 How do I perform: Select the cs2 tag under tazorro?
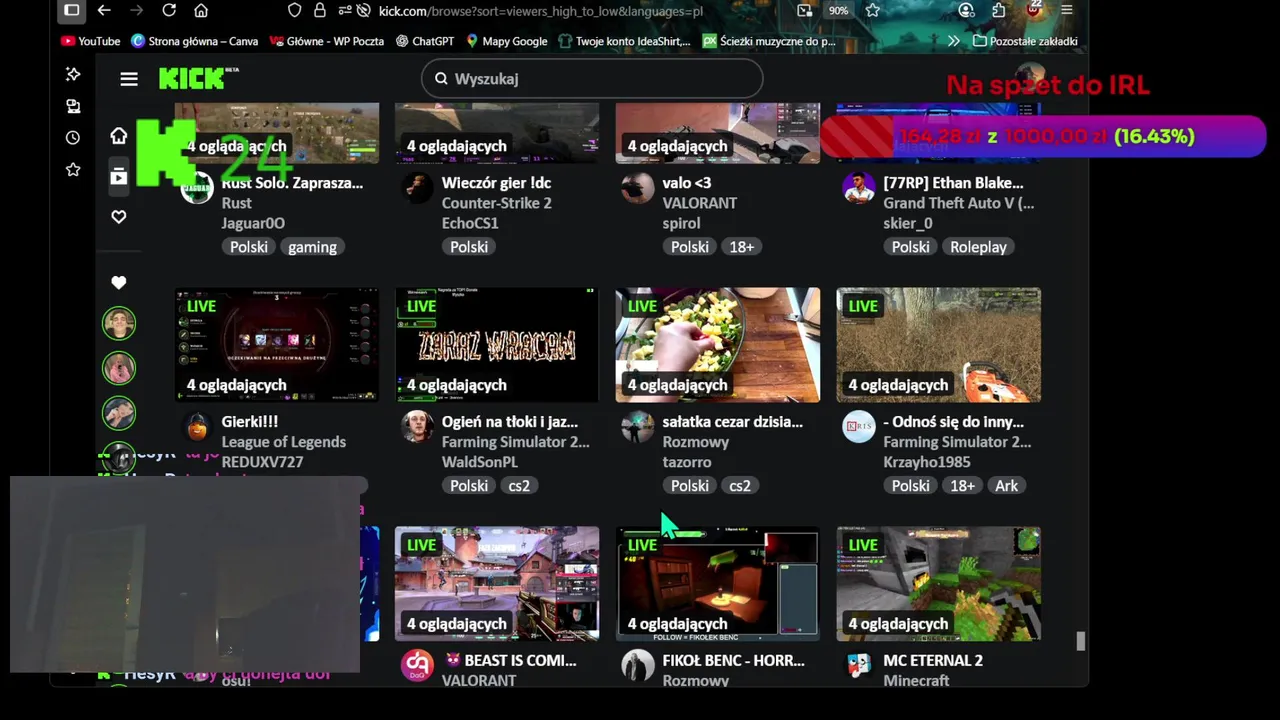[740, 486]
